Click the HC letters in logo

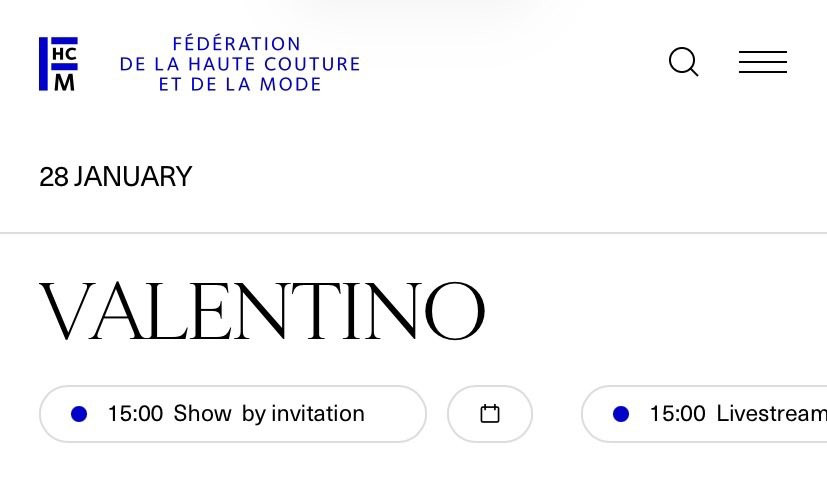65,53
